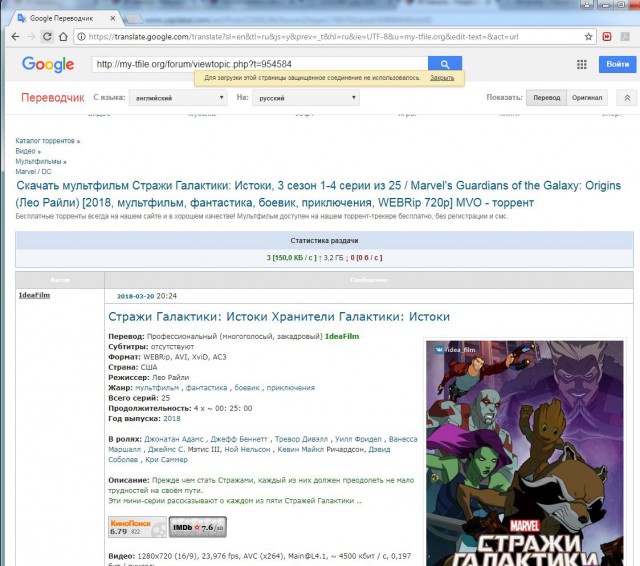The image size is (640, 566).
Task: Open actor Джефф Беннетт link
Action: pos(239,439)
